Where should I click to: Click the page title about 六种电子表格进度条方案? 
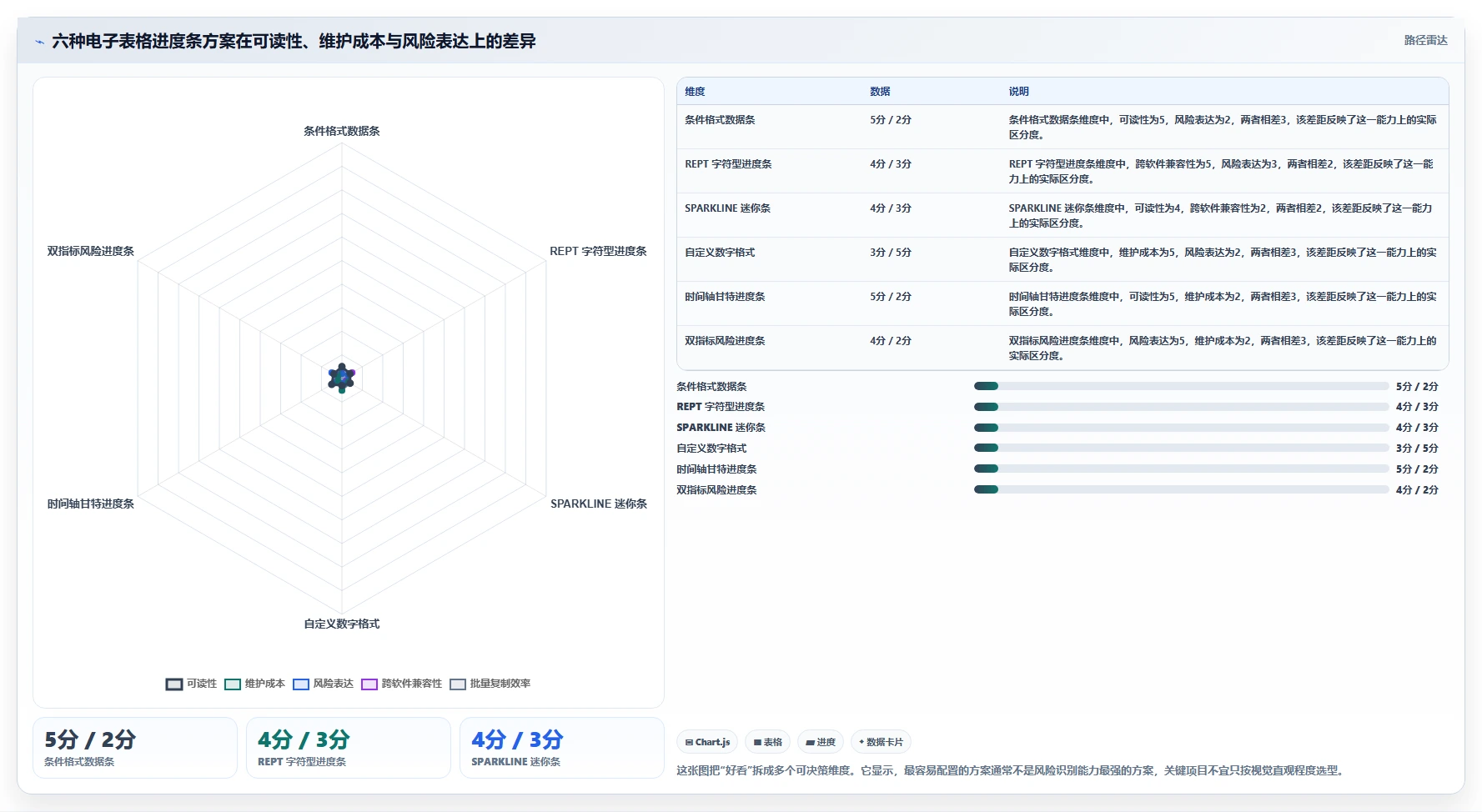(294, 42)
